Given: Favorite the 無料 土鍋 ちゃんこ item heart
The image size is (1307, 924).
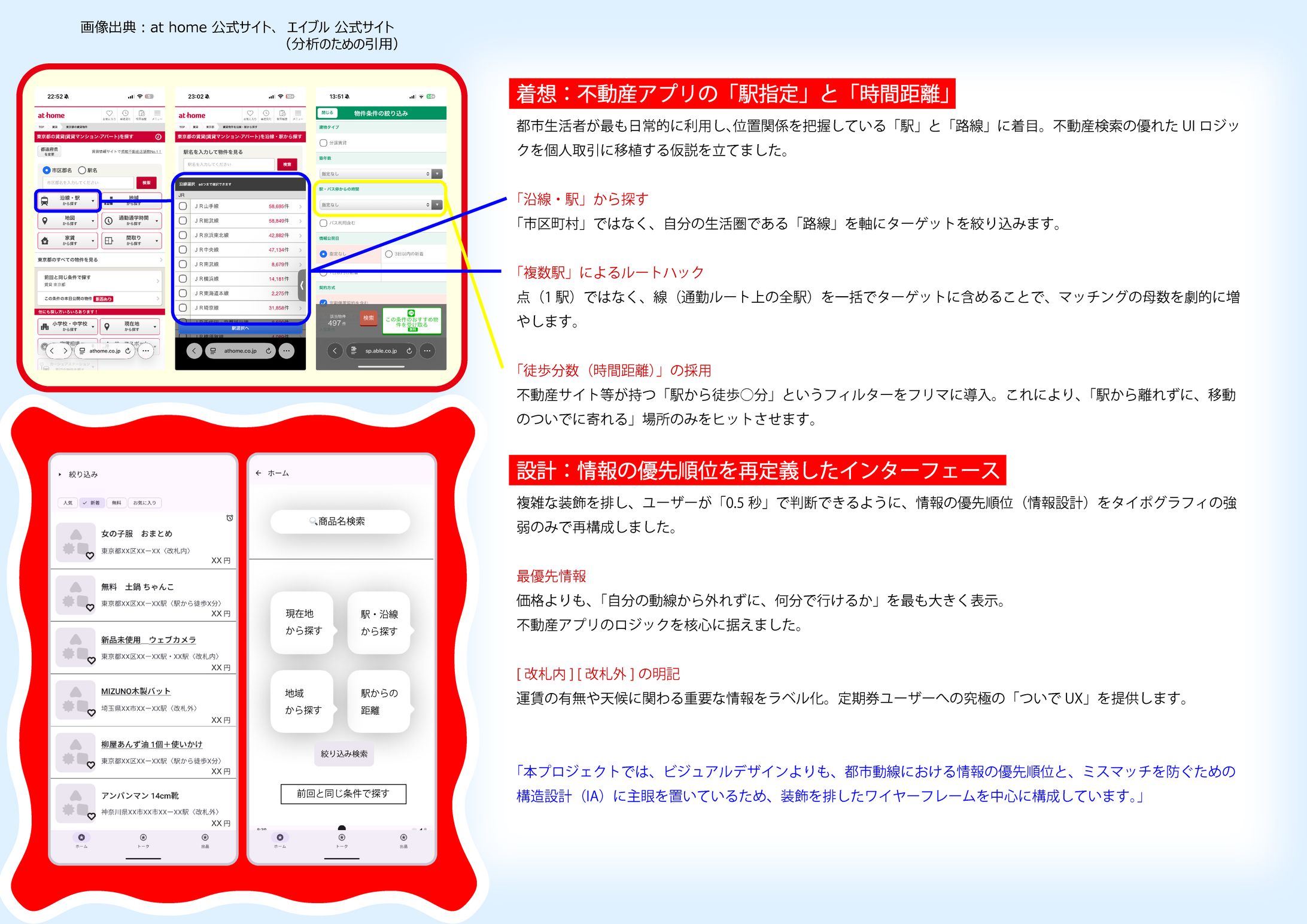Looking at the screenshot, I should [90, 608].
